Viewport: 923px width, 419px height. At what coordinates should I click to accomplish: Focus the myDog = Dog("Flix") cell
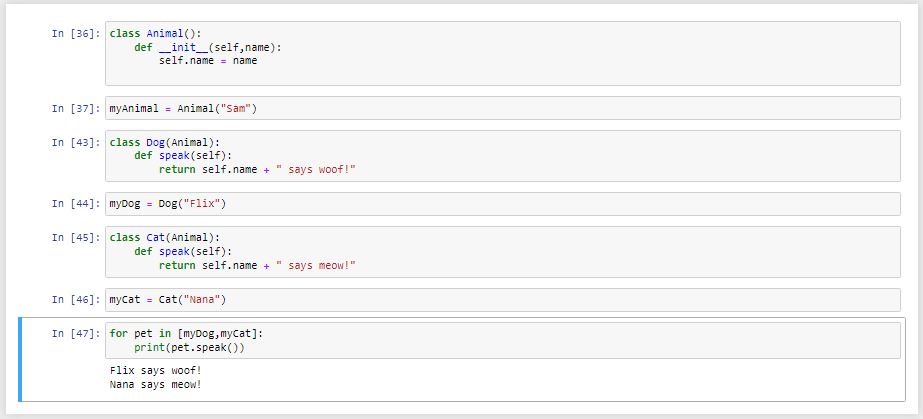[x=500, y=204]
